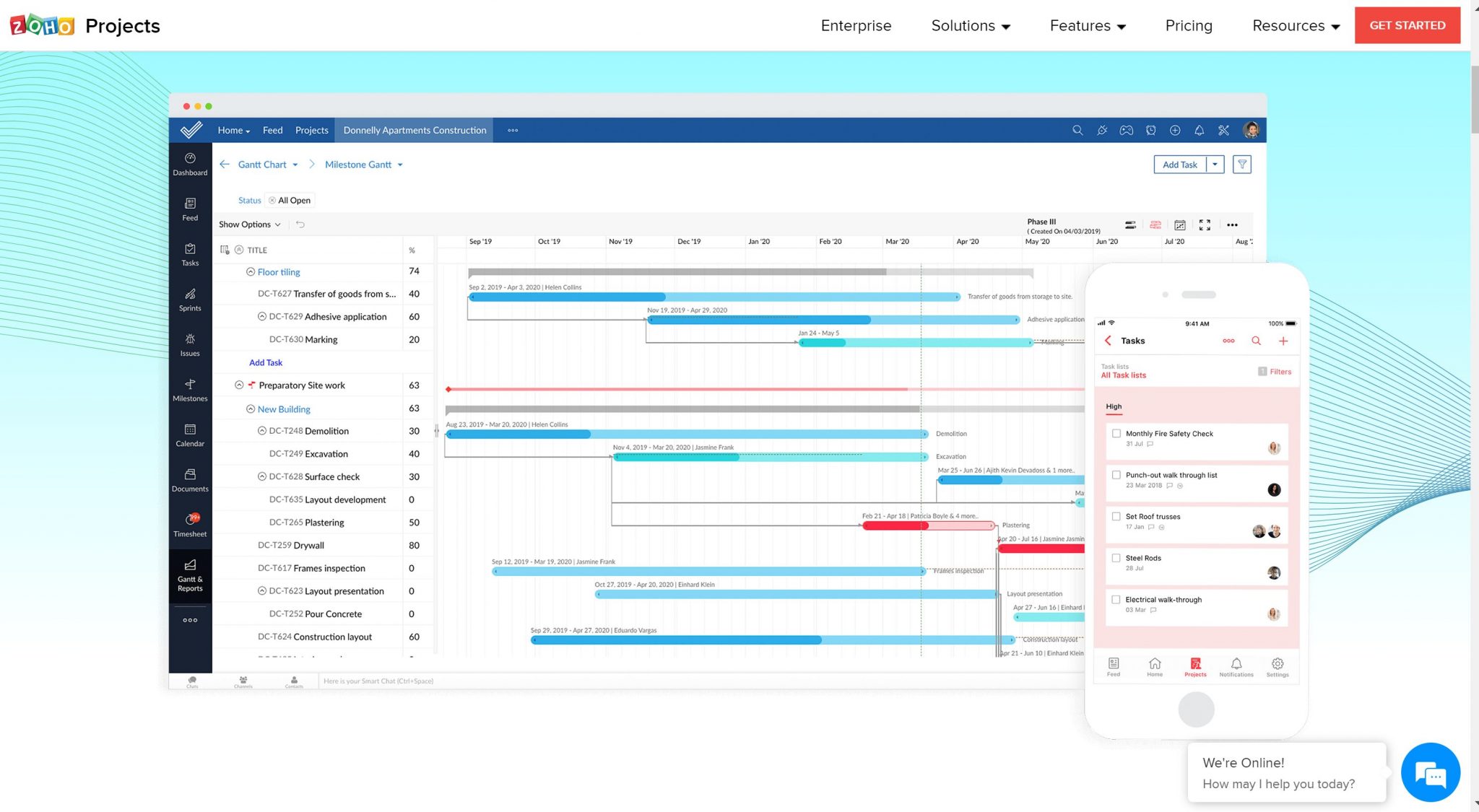Open the Home dropdown in app header

pyautogui.click(x=234, y=131)
